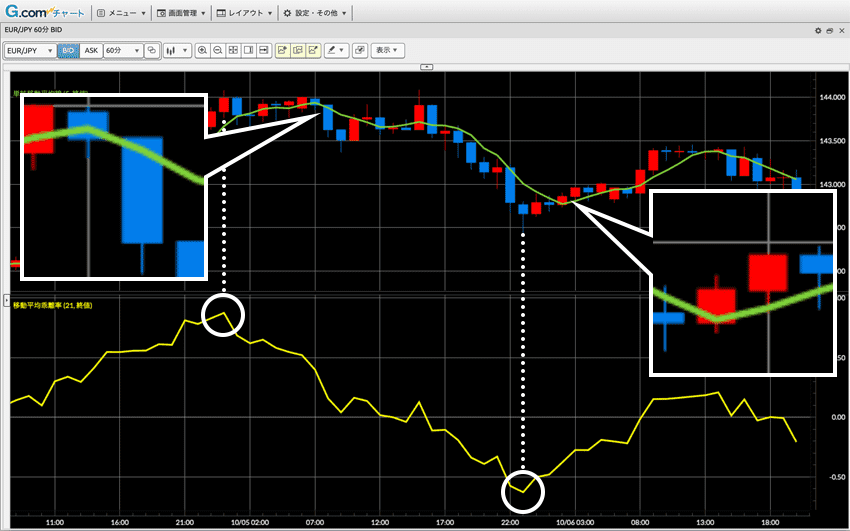Click the 13:00 time axis label

[705, 523]
